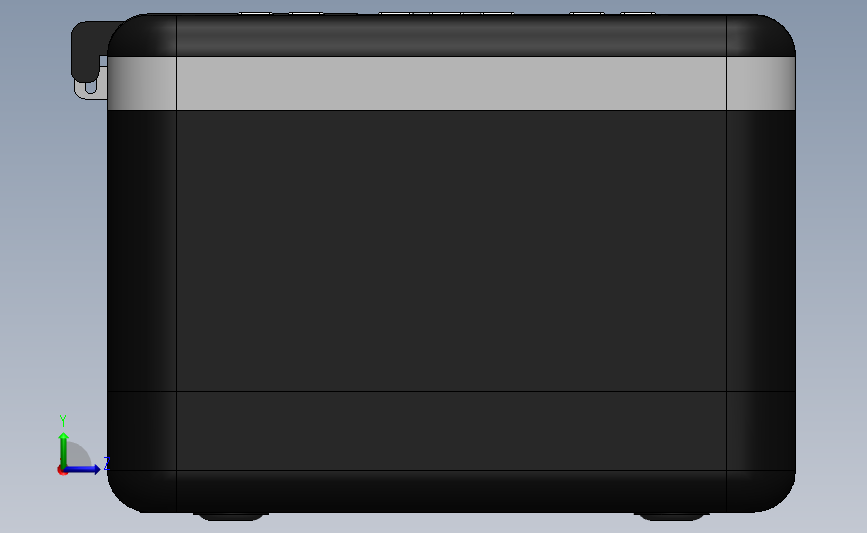Click the gray quarter-circle plane on the triad

[79, 454]
